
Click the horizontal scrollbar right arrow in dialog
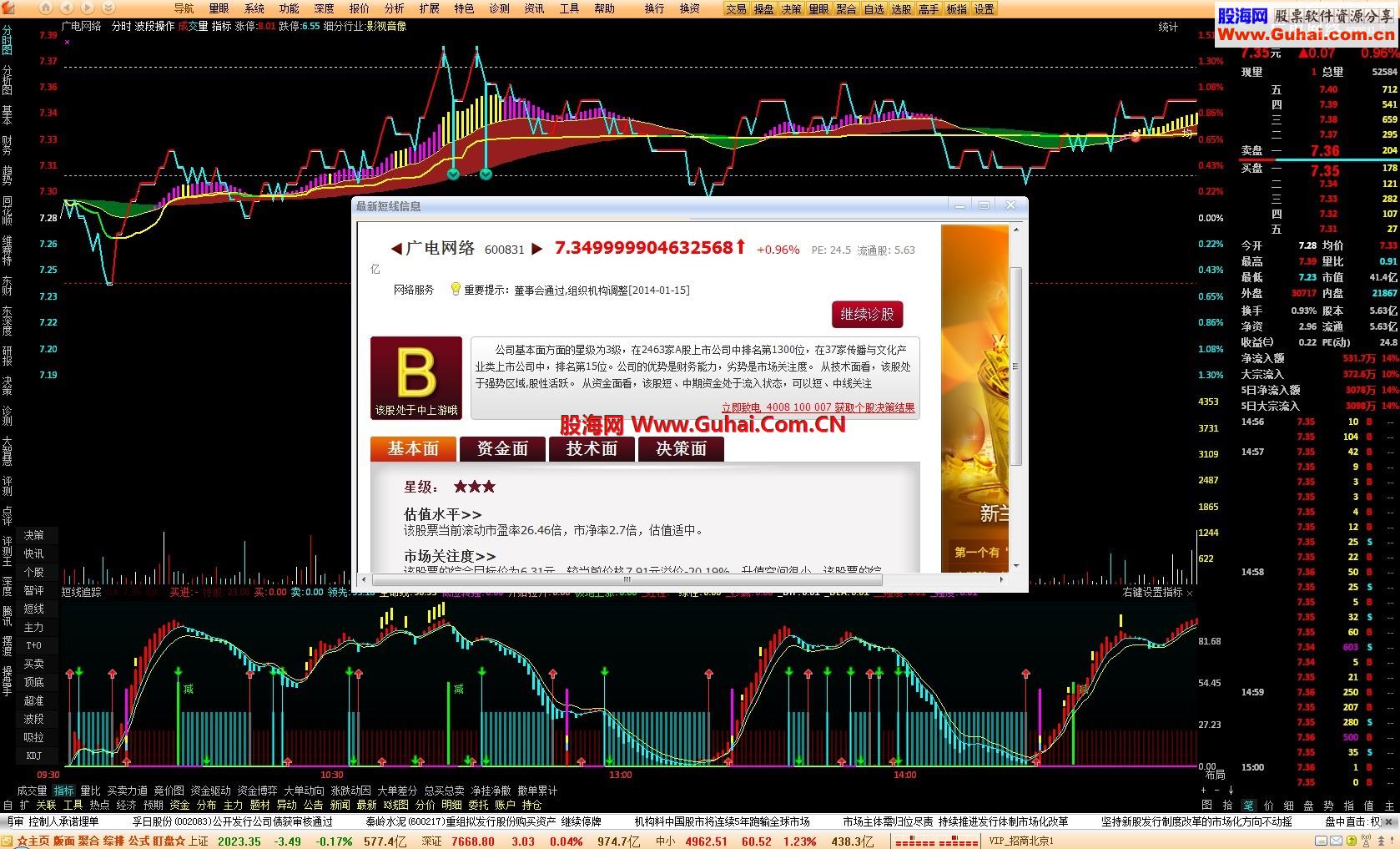(x=1002, y=579)
